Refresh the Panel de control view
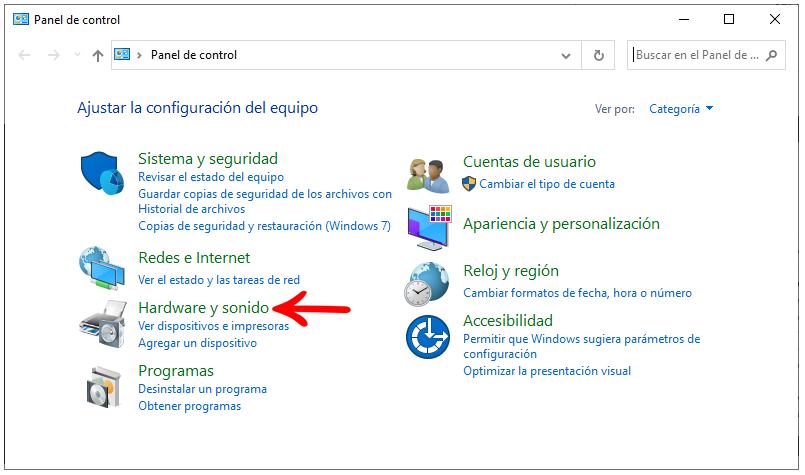 (599, 55)
